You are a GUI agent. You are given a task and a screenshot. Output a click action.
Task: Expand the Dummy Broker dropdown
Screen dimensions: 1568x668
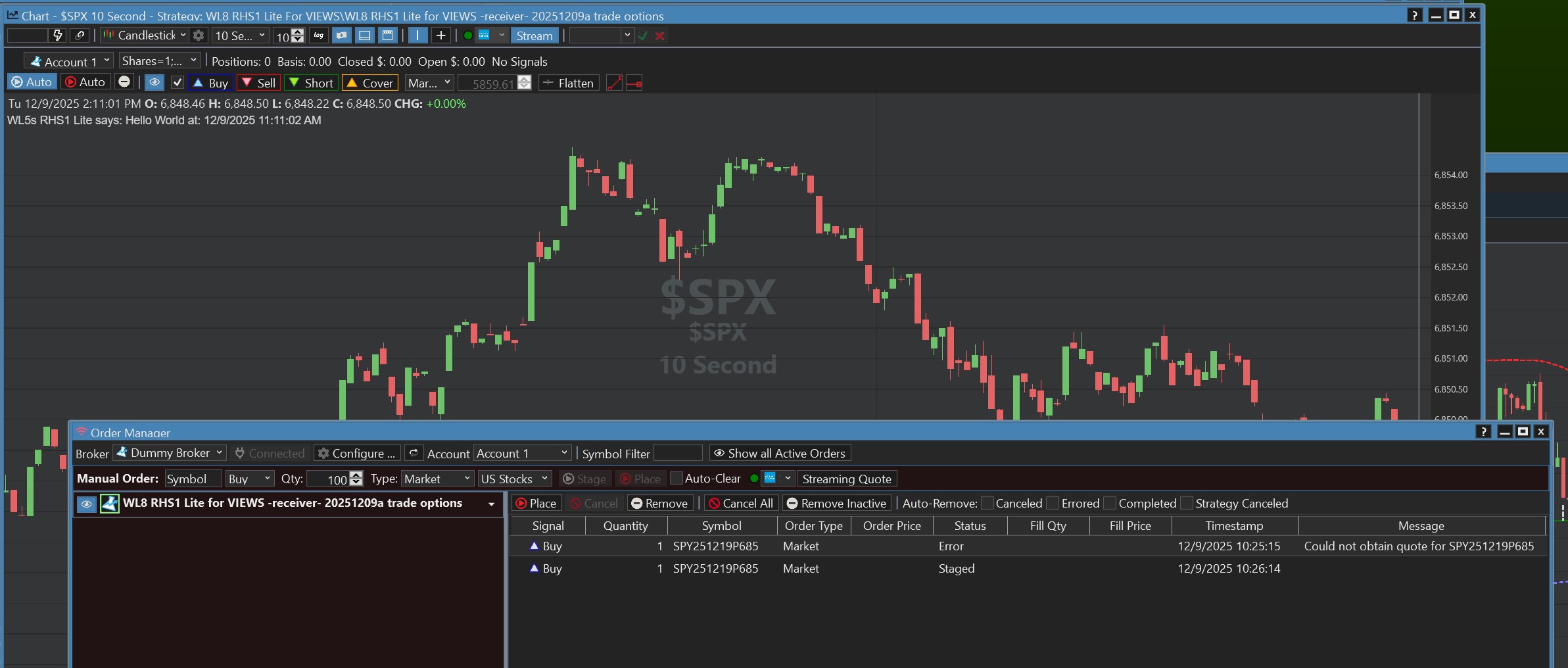170,453
